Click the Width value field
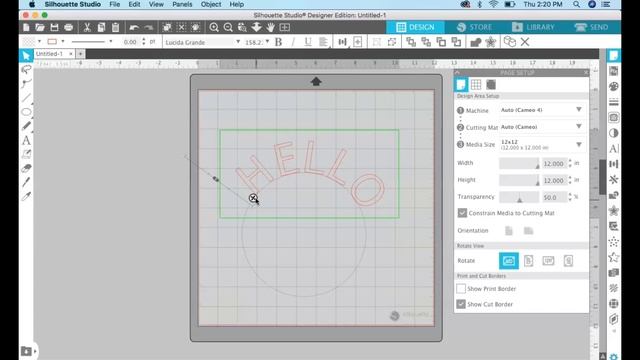Image resolution: width=640 pixels, height=360 pixels. tap(554, 163)
